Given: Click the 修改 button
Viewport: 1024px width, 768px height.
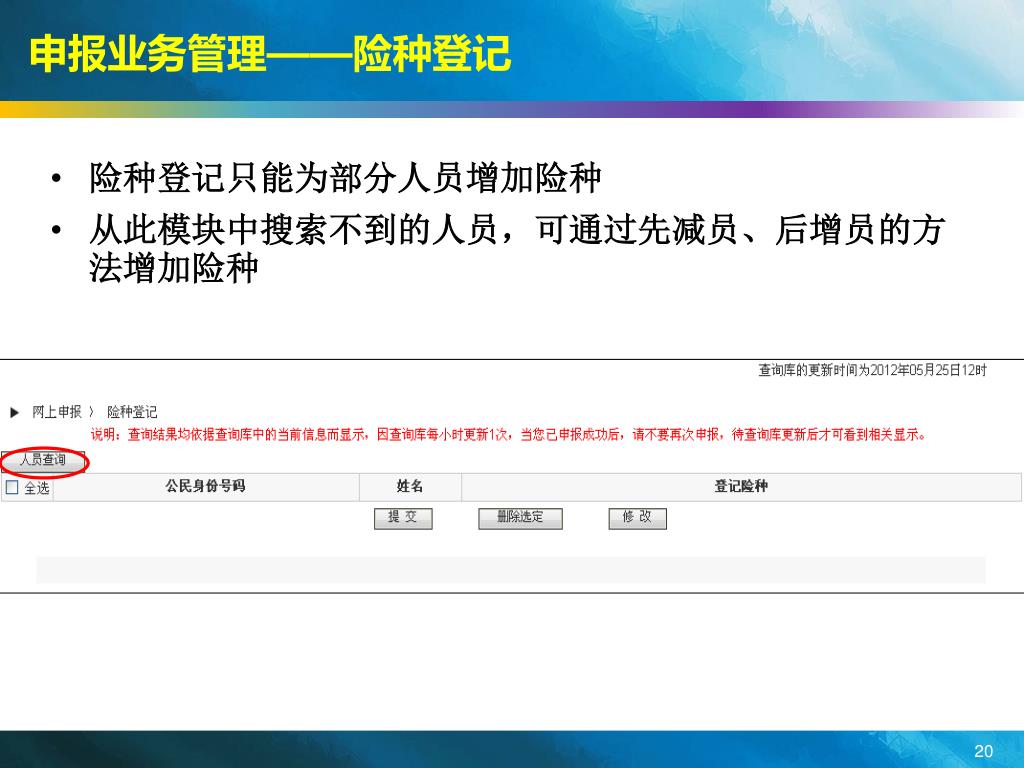Looking at the screenshot, I should click(x=637, y=518).
